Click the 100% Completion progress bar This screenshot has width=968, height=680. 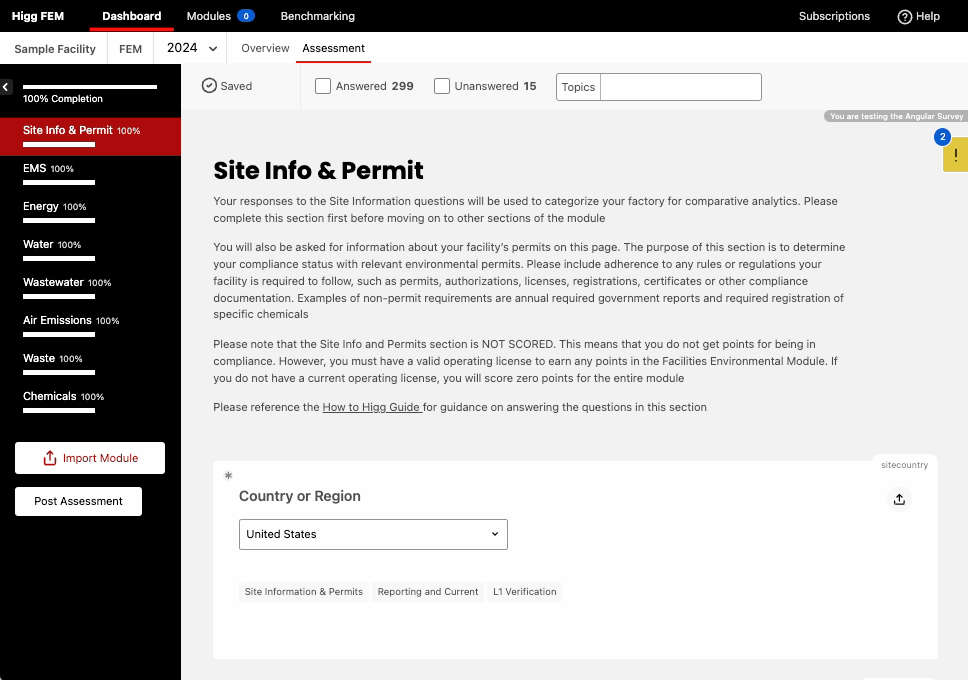[90, 88]
